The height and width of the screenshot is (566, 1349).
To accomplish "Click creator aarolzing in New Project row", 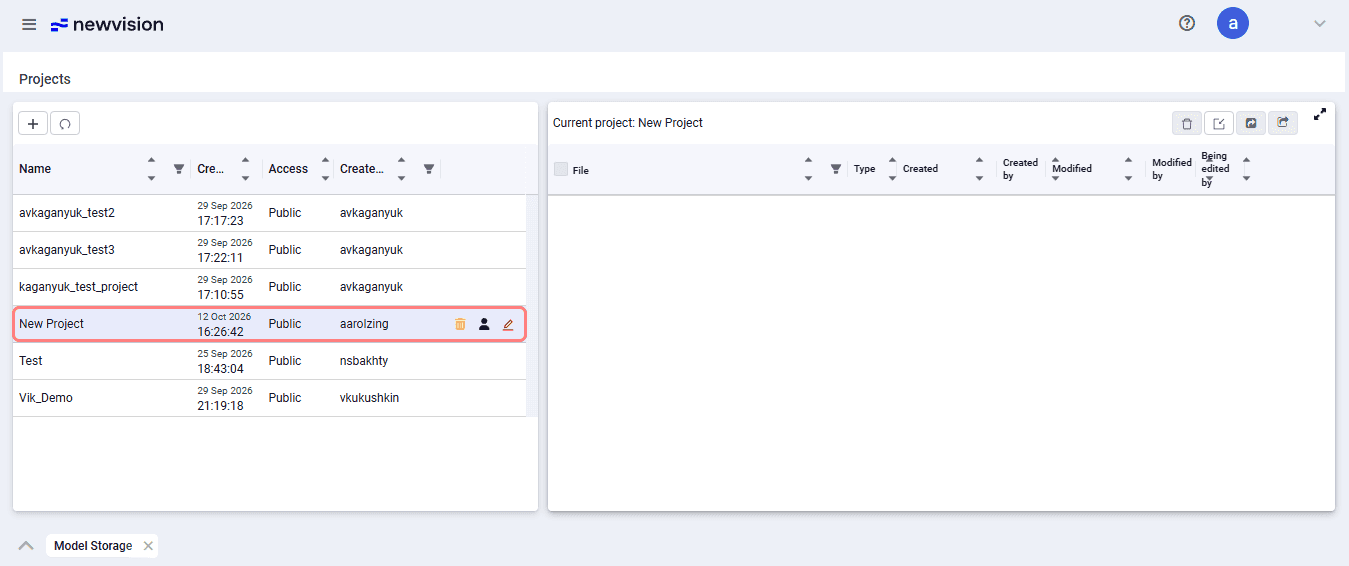I will click(x=364, y=324).
